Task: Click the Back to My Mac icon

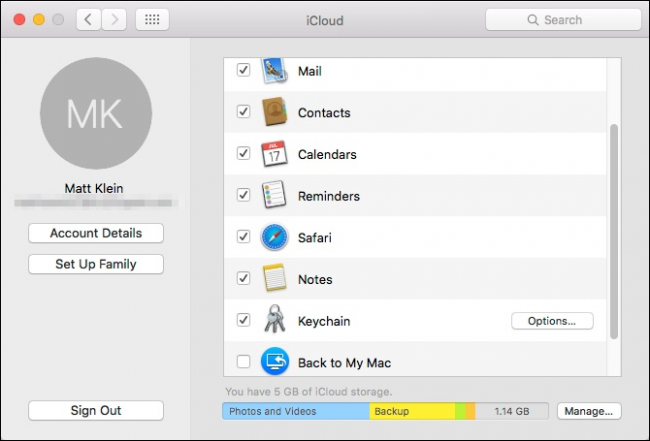Action: pos(274,361)
